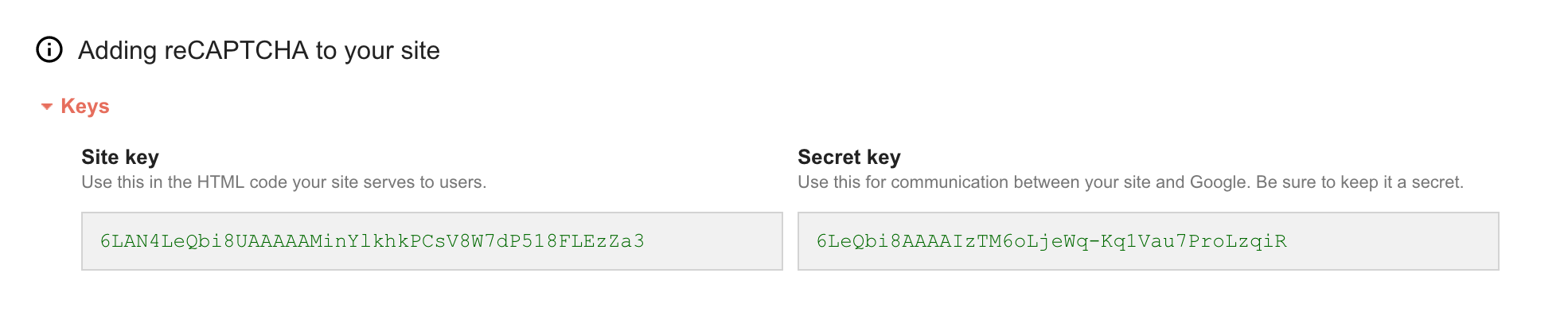The height and width of the screenshot is (320, 1568).
Task: Click the bold Secret key heading
Action: pos(849,157)
